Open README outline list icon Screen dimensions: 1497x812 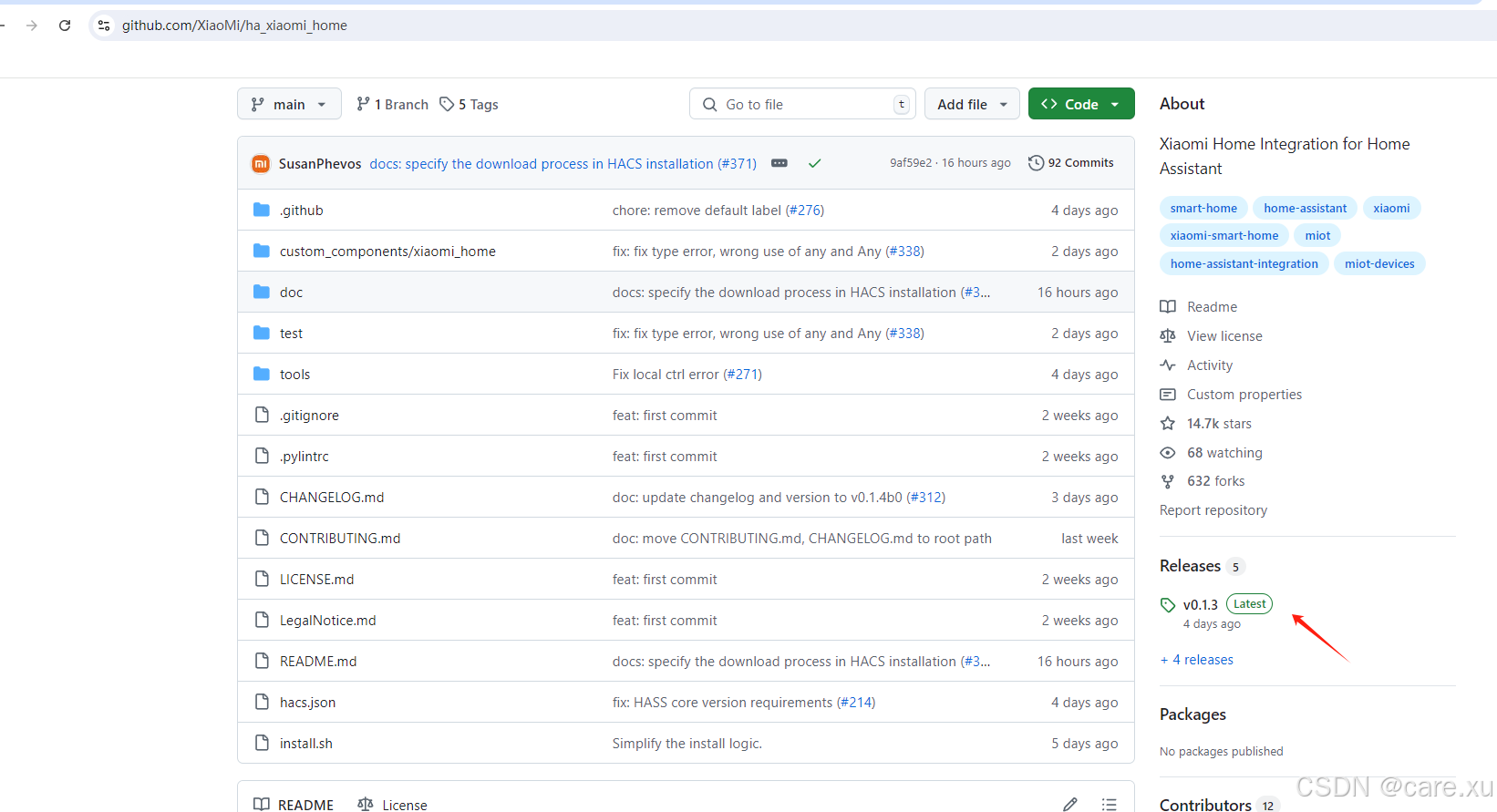1109,805
